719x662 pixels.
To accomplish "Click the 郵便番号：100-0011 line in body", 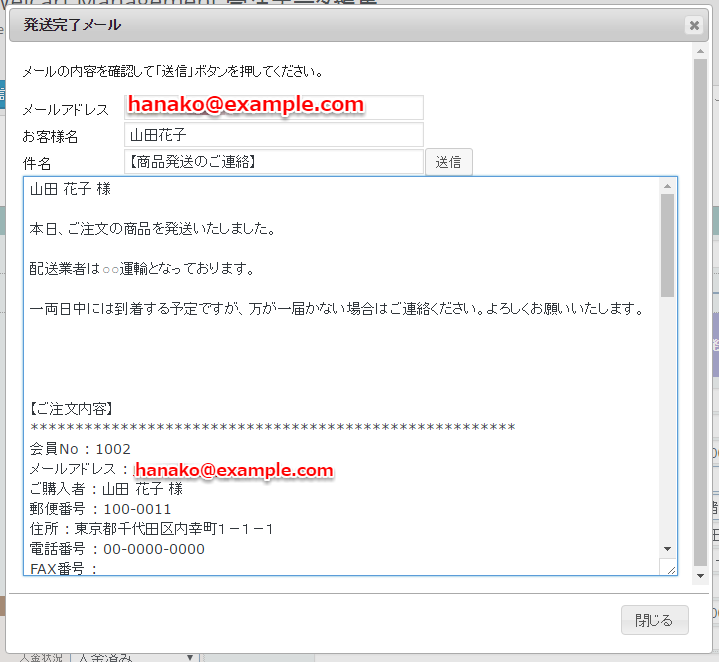I will coord(100,509).
